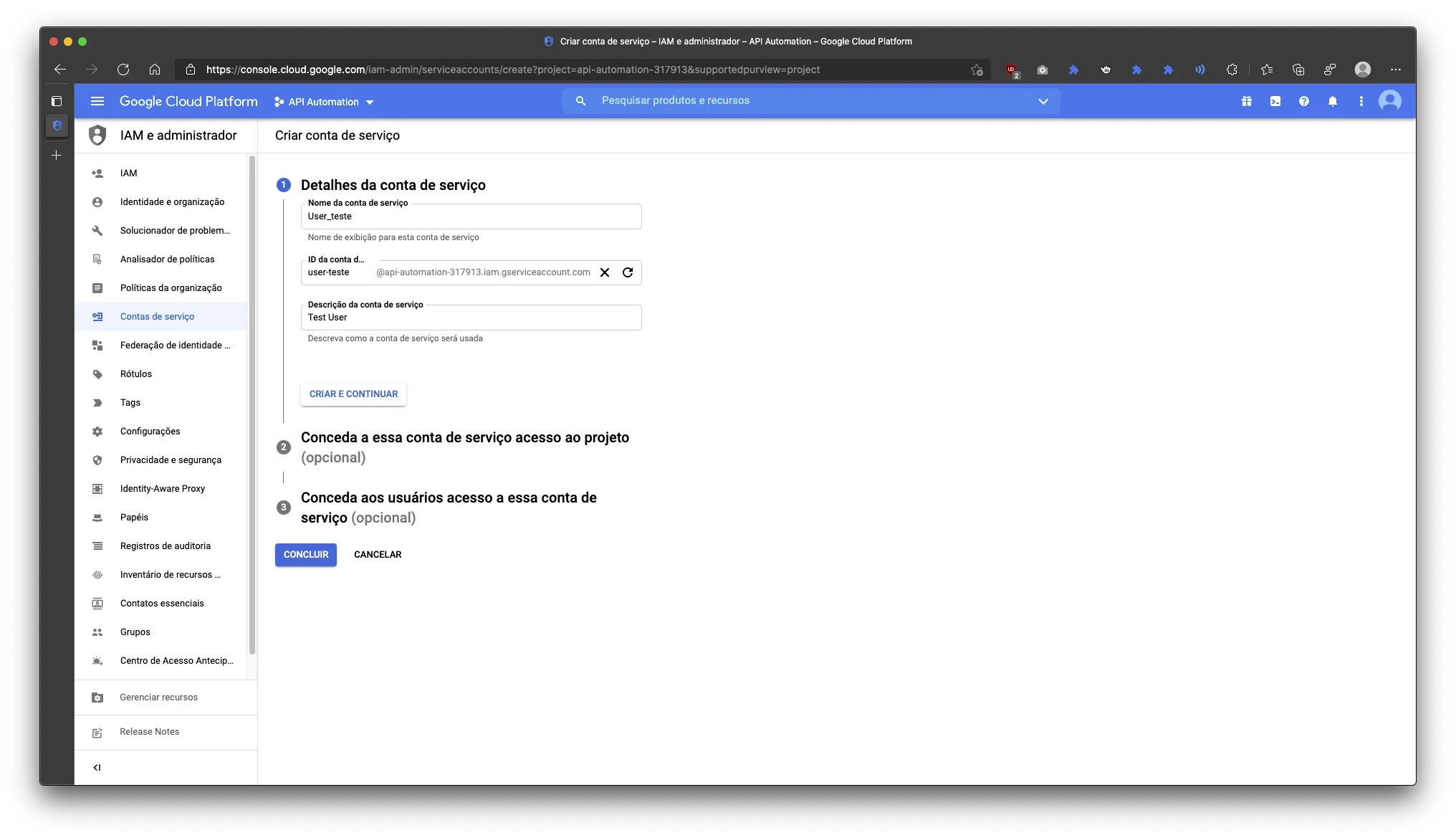
Task: Reload the page with browser refresh icon
Action: tap(123, 70)
